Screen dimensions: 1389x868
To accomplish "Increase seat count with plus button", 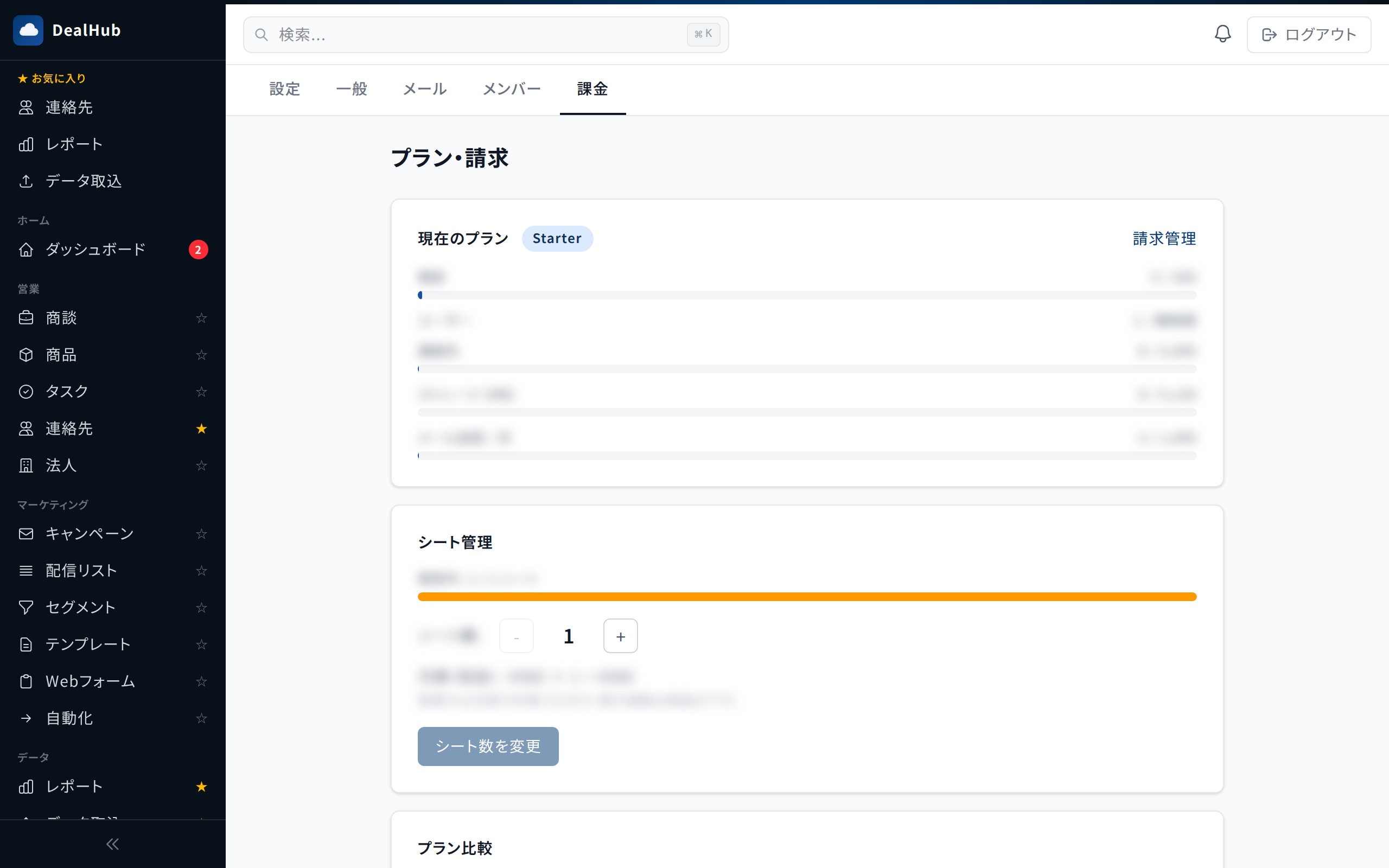I will [x=621, y=636].
